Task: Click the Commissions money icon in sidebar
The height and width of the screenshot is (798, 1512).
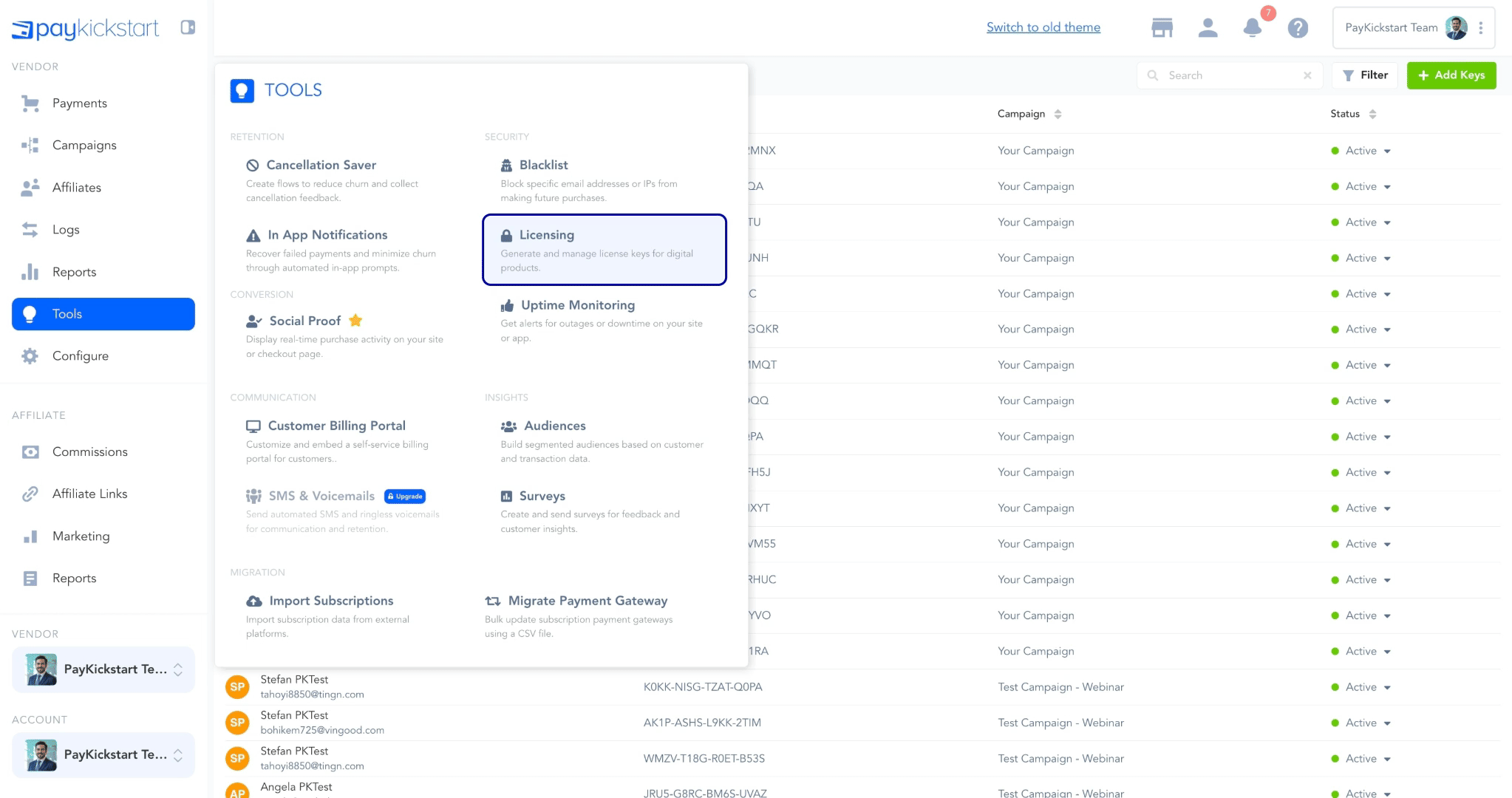Action: (30, 452)
